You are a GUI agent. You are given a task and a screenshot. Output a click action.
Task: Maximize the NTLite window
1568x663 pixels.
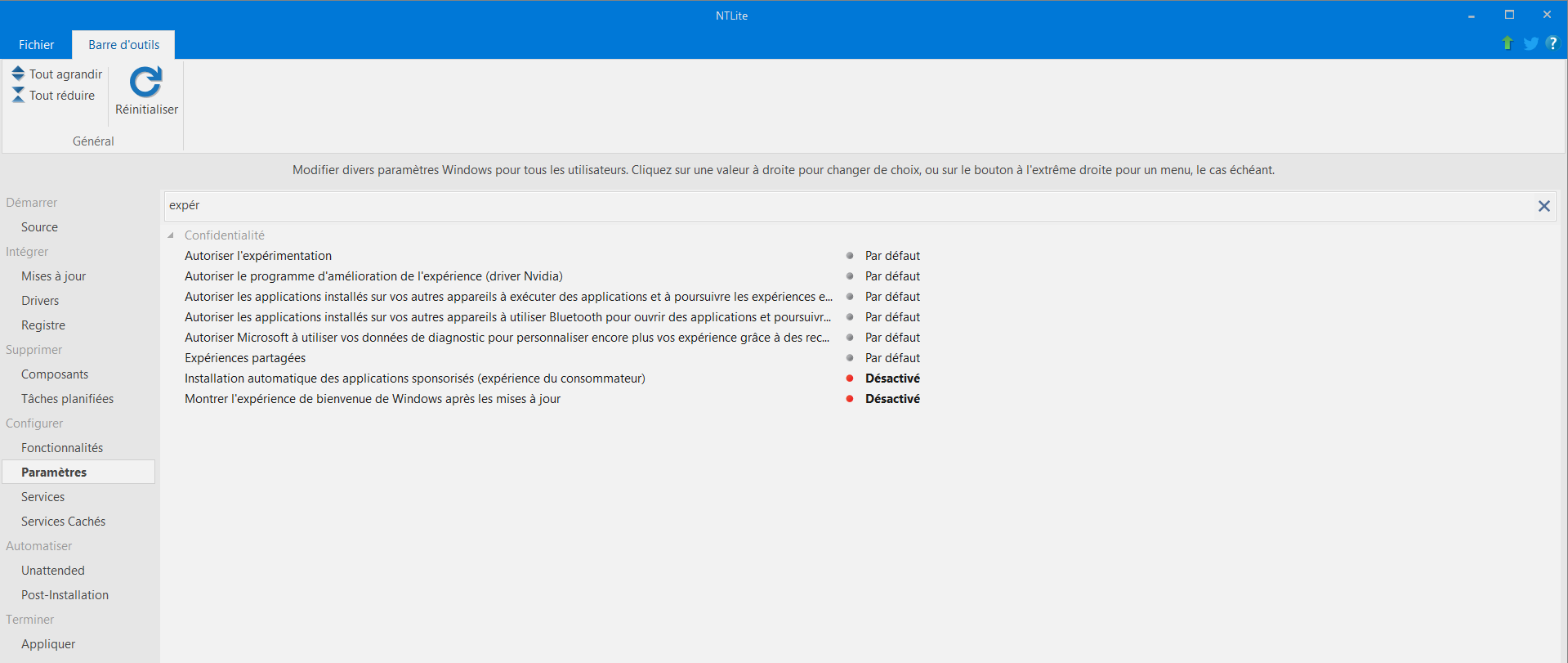(1509, 15)
